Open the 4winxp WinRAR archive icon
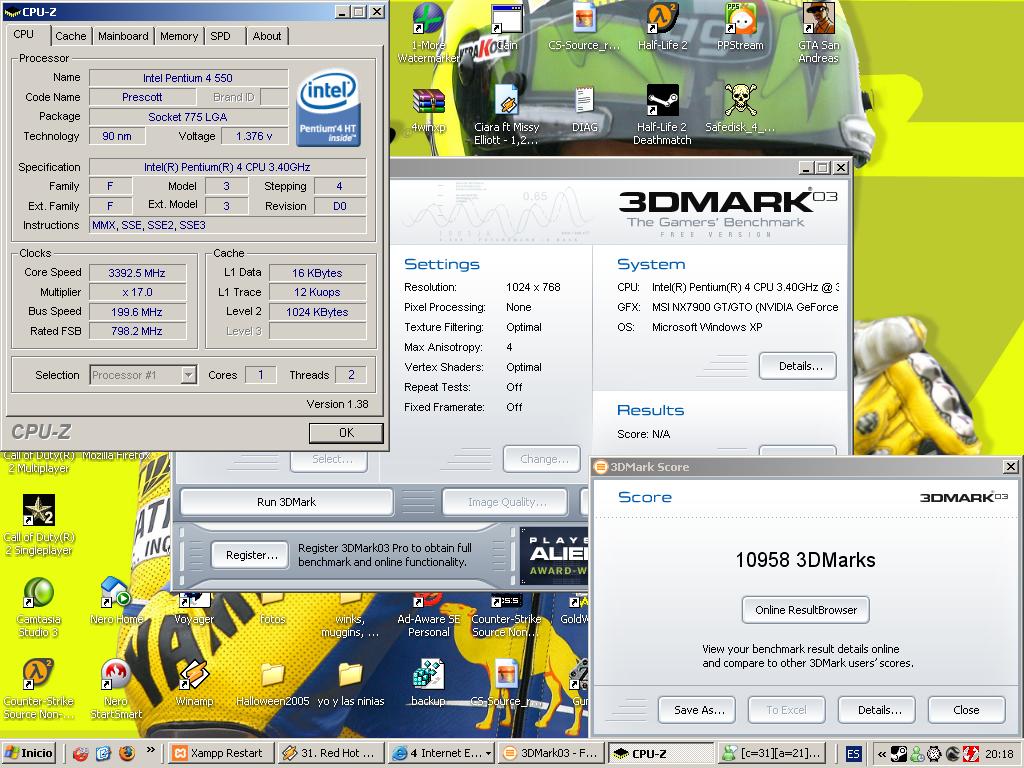 428,102
